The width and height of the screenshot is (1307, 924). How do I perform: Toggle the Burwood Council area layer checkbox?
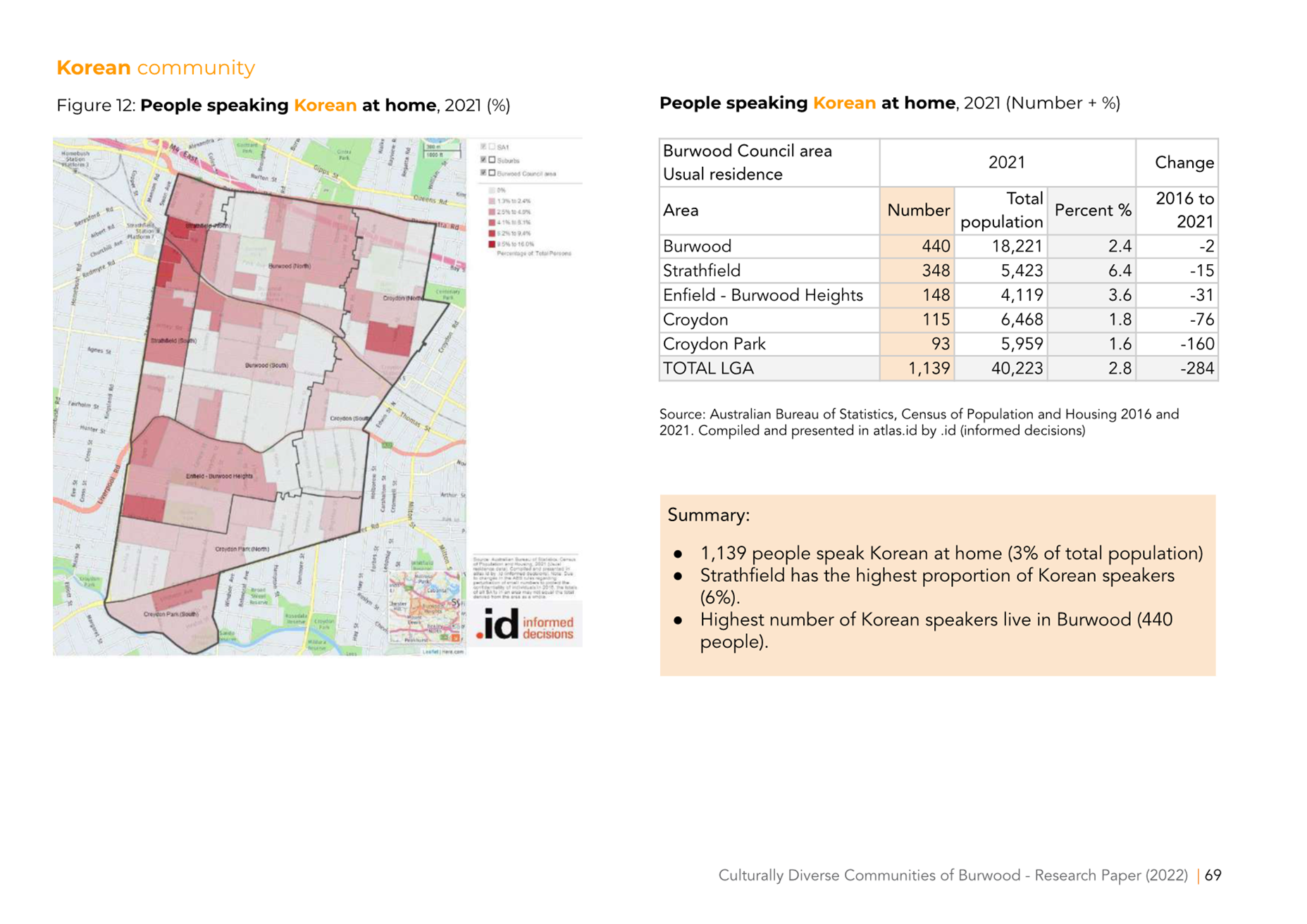coord(484,173)
